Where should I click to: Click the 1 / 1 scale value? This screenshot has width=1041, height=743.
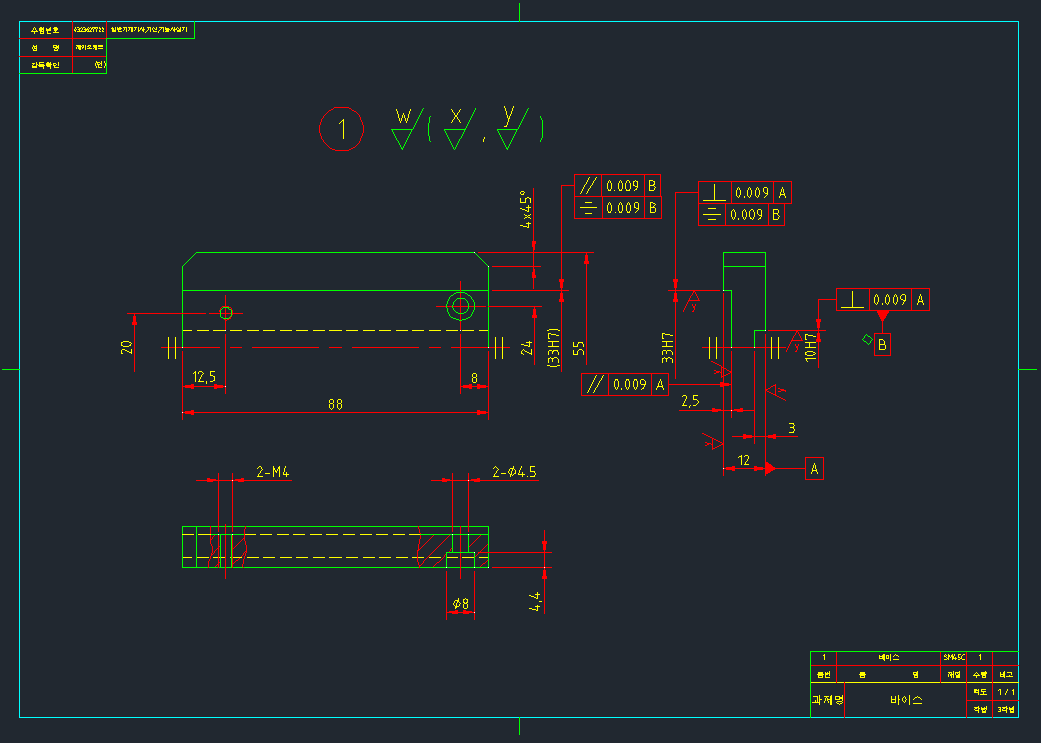click(x=1006, y=692)
